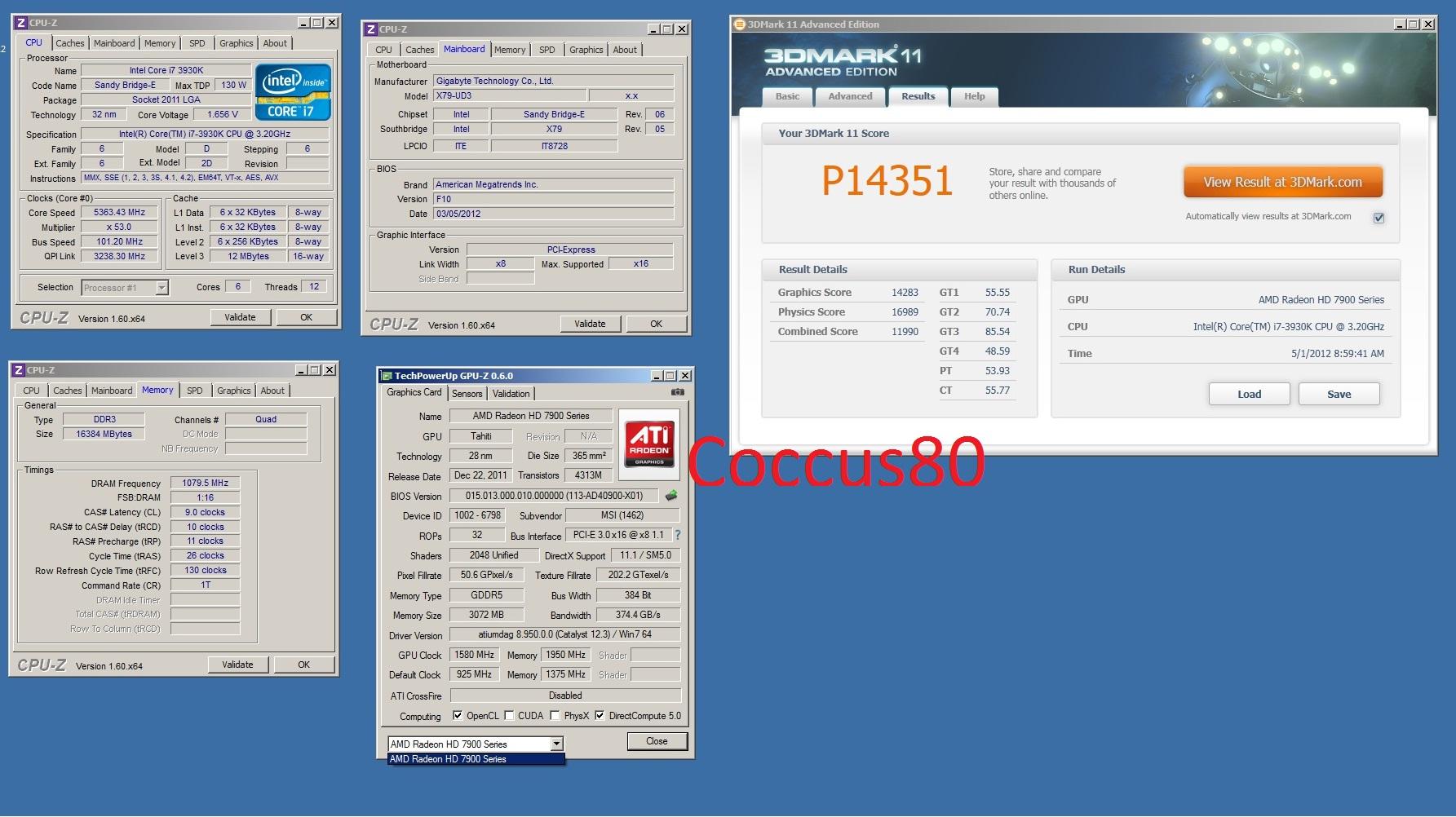Click the 3DMark 11 title bar icon
This screenshot has width=1456, height=817.
click(739, 24)
